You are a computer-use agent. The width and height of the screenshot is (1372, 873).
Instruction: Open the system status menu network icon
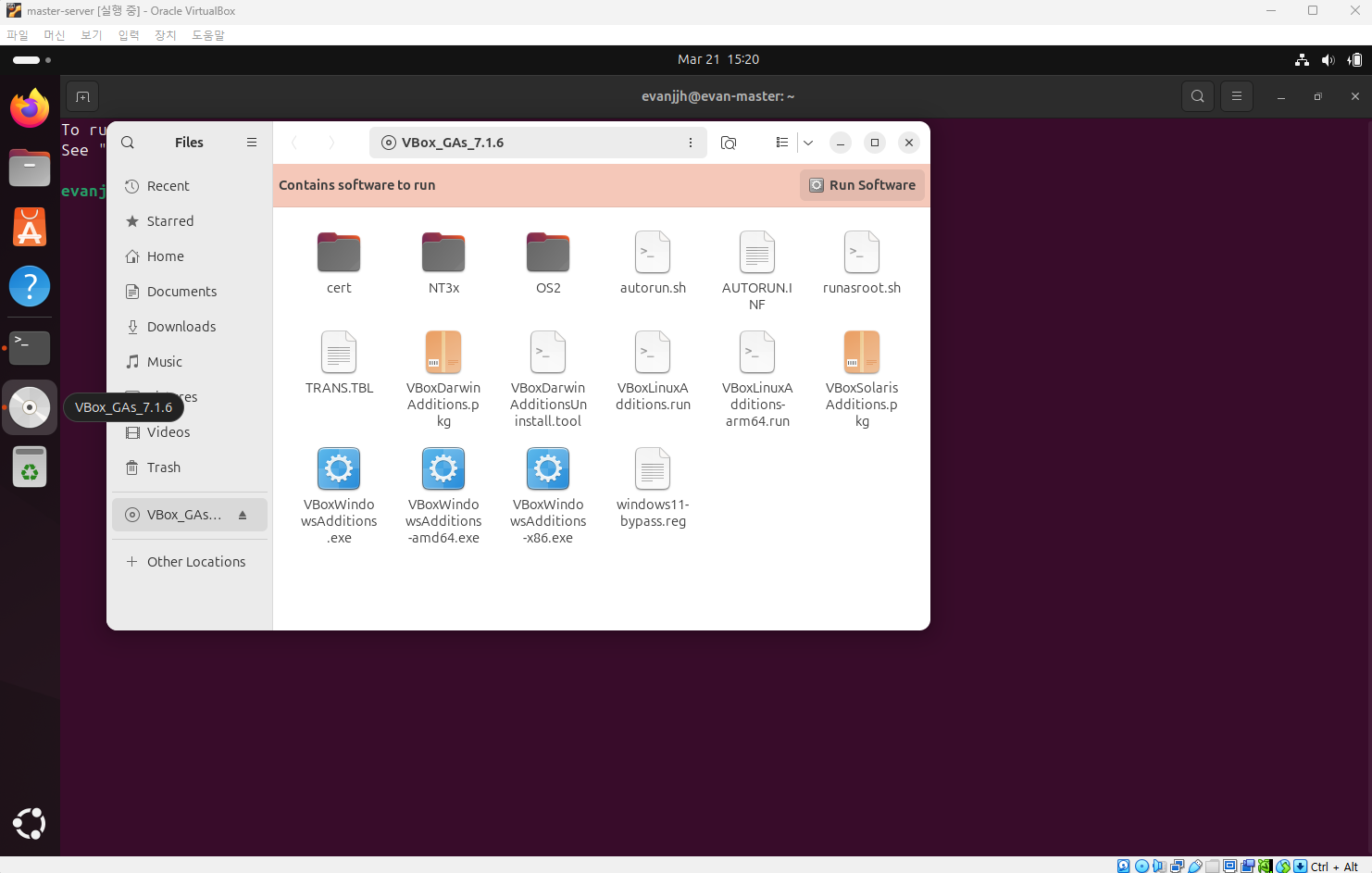point(1303,59)
